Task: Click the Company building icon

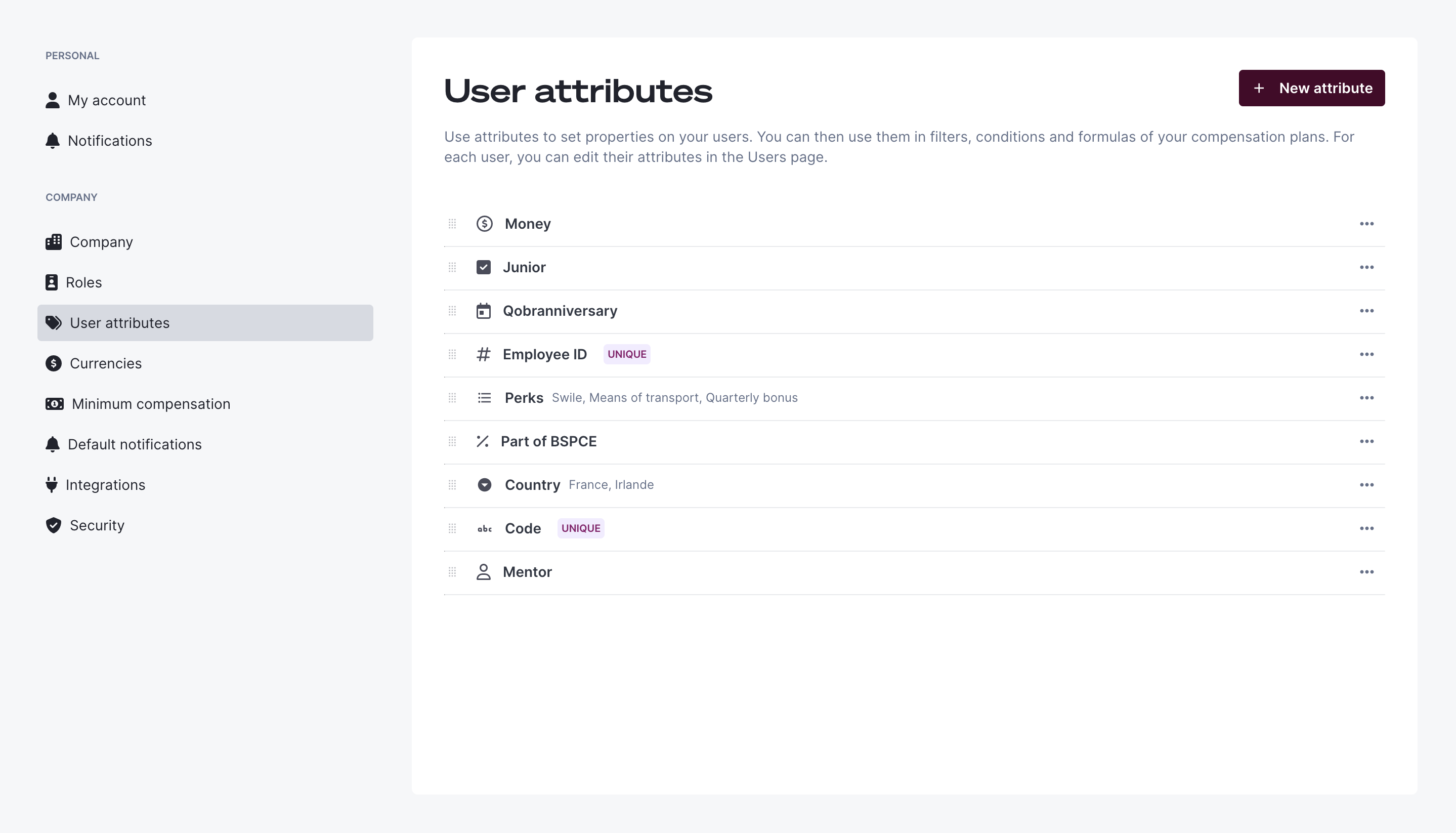Action: pyautogui.click(x=54, y=242)
